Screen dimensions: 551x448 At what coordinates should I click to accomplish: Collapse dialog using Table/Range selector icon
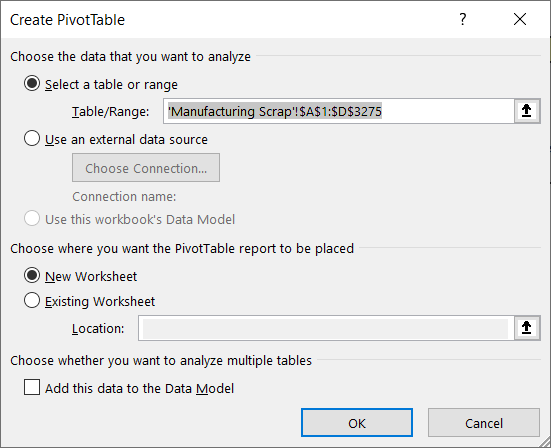[x=527, y=111]
